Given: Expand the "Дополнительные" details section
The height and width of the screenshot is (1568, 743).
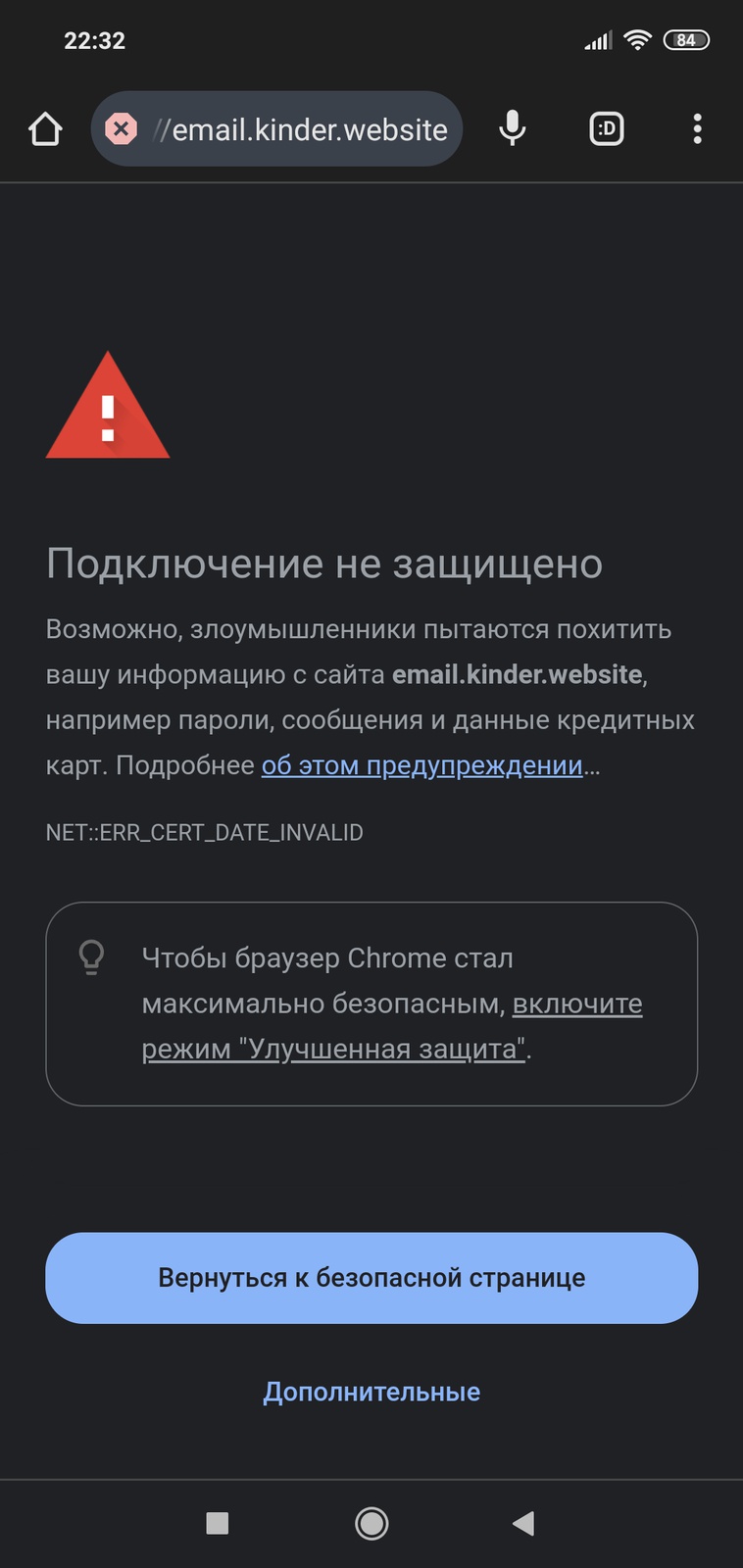Looking at the screenshot, I should point(371,1392).
